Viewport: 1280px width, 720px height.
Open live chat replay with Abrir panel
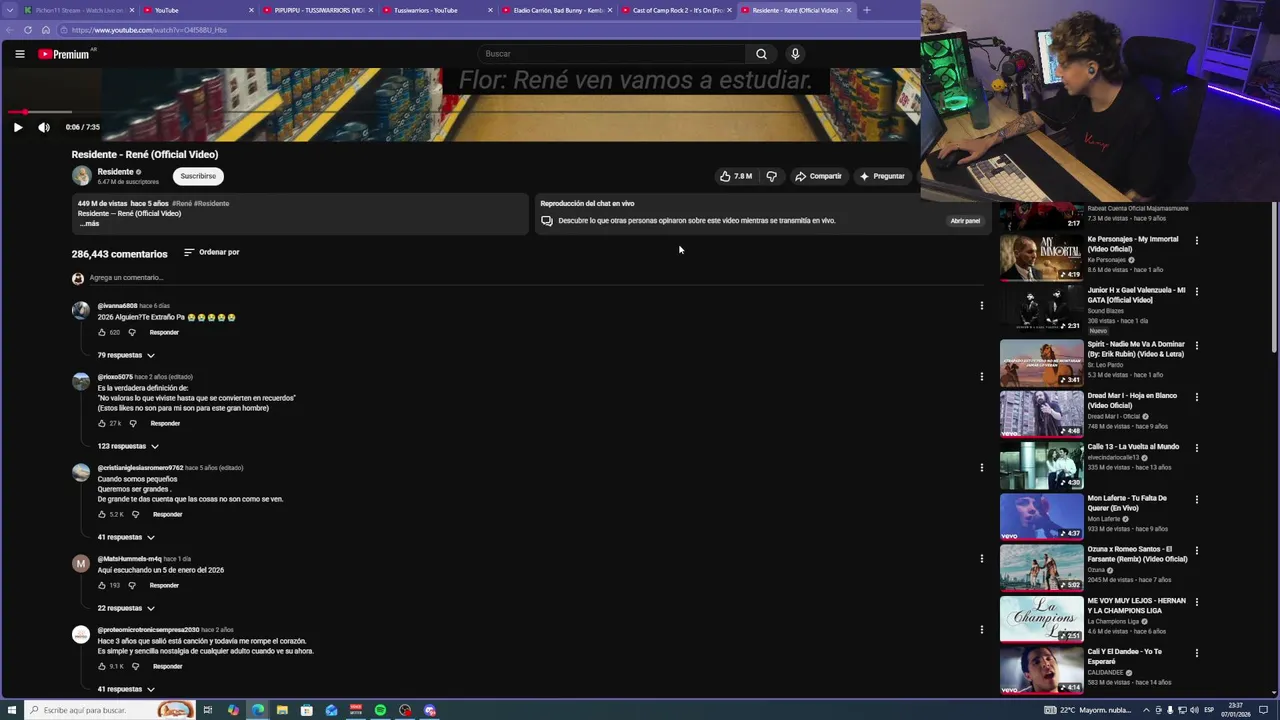(x=965, y=220)
